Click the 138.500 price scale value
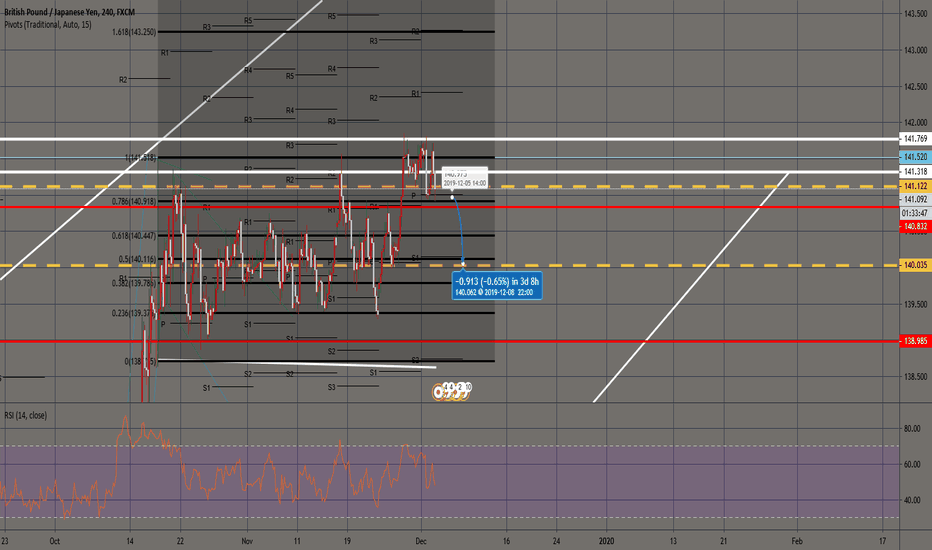Image resolution: width=932 pixels, height=550 pixels. pos(915,376)
